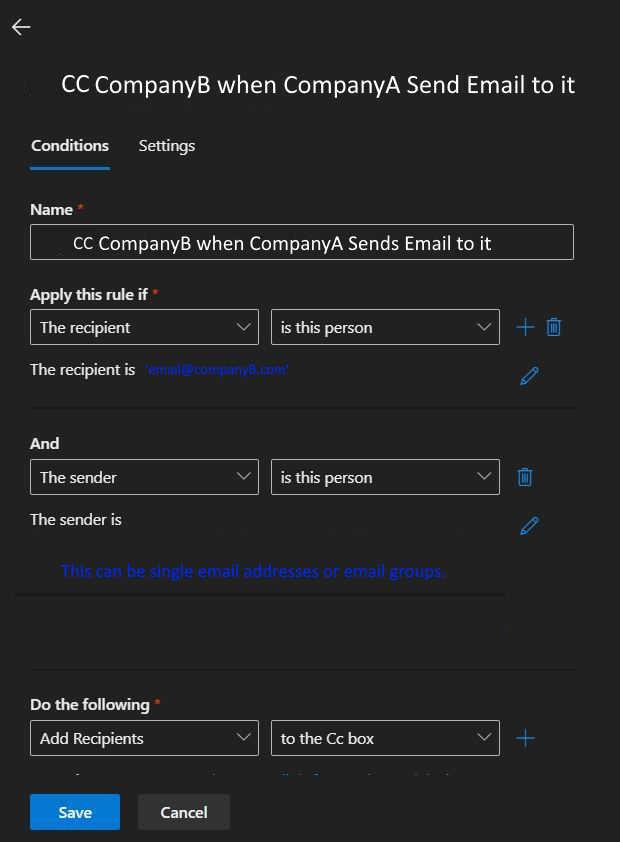Click inside the rule Name field

(300, 242)
